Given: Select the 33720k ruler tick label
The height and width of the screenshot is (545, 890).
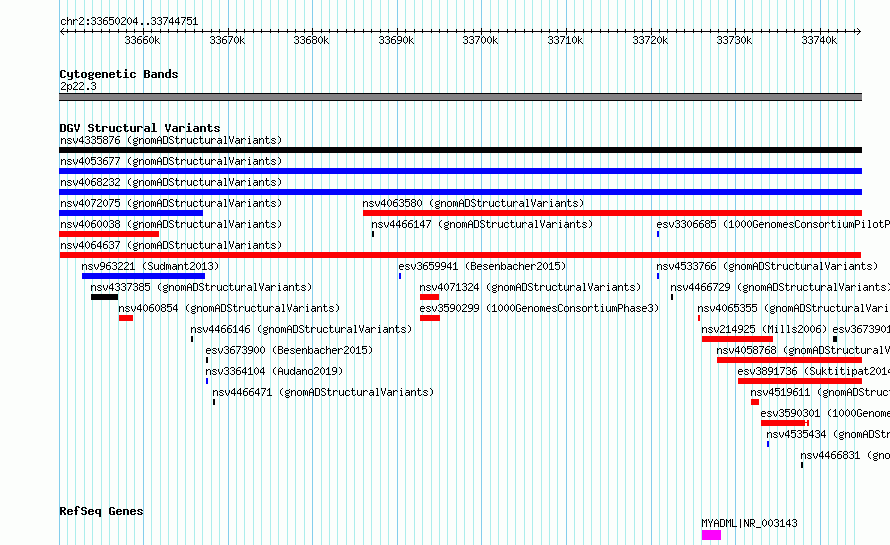Looking at the screenshot, I should [650, 40].
